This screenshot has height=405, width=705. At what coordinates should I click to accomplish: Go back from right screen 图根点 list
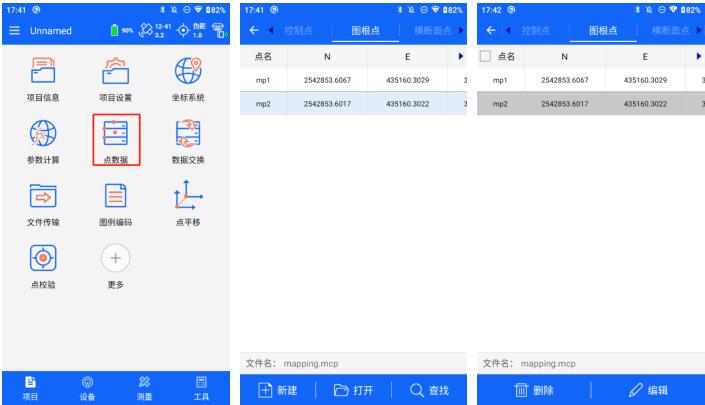pyautogui.click(x=491, y=30)
